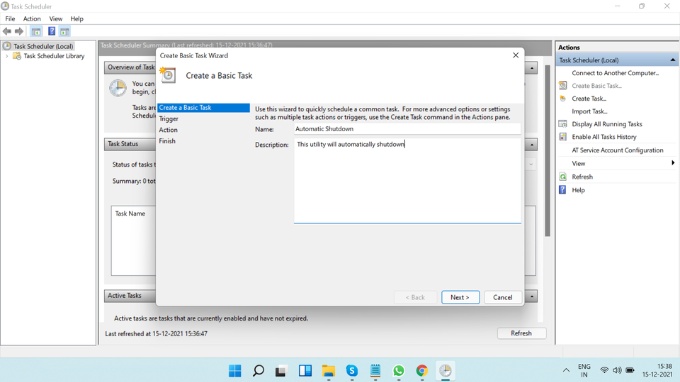This screenshot has width=680, height=382.
Task: Open the View menu
Action: click(x=56, y=19)
